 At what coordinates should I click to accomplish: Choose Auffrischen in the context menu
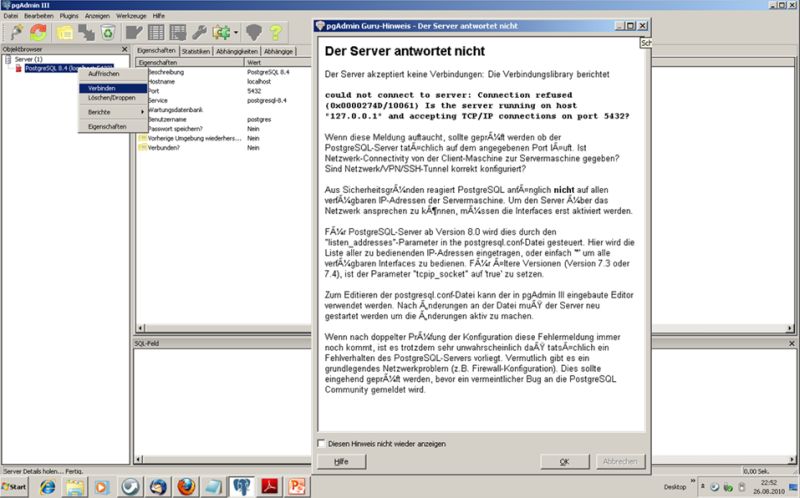click(113, 74)
